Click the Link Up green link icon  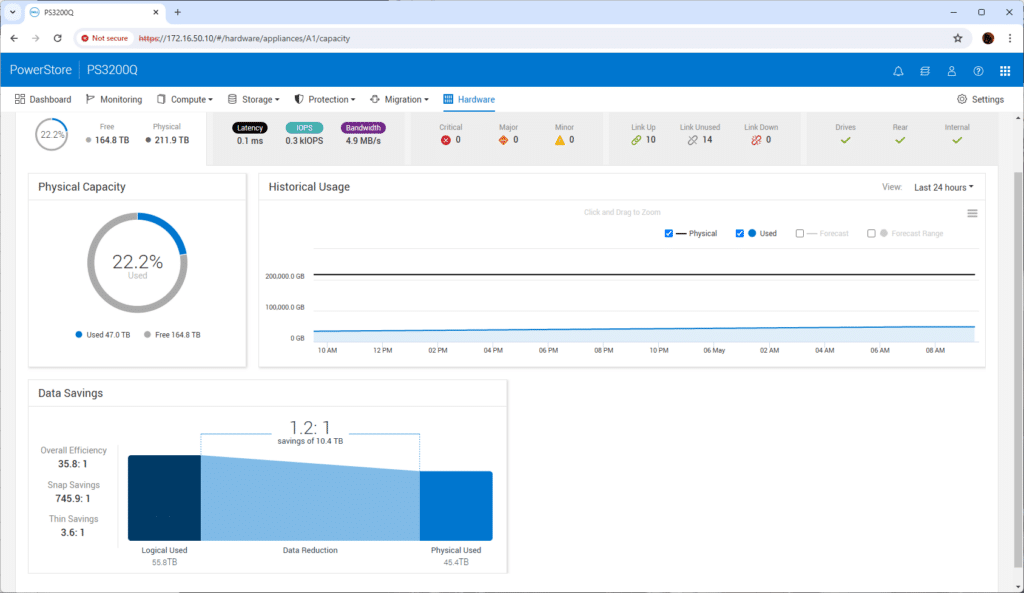point(636,140)
